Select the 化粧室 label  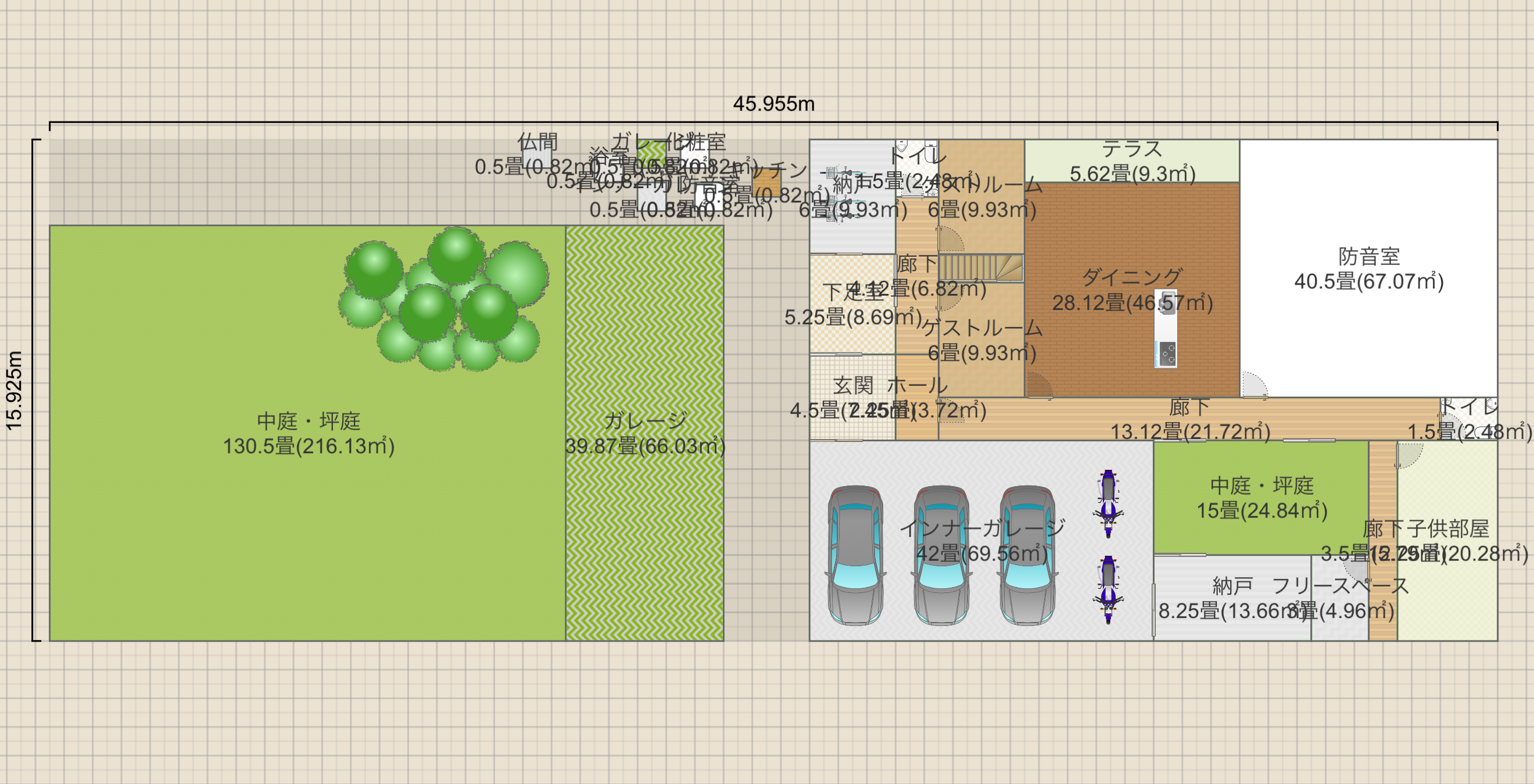[696, 142]
